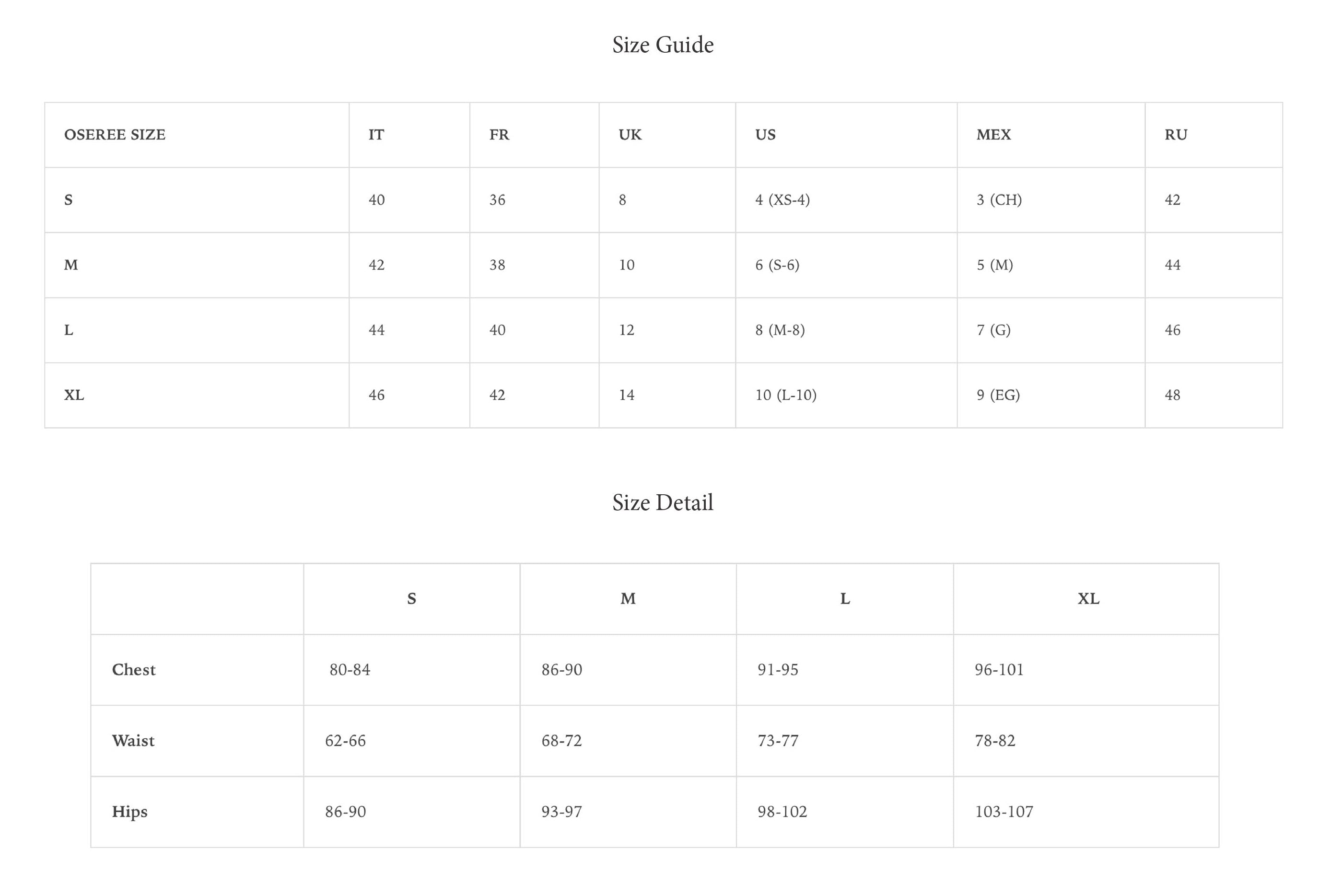The image size is (1342, 896).
Task: Click the 98-102 hips measurement cell
Action: click(845, 812)
